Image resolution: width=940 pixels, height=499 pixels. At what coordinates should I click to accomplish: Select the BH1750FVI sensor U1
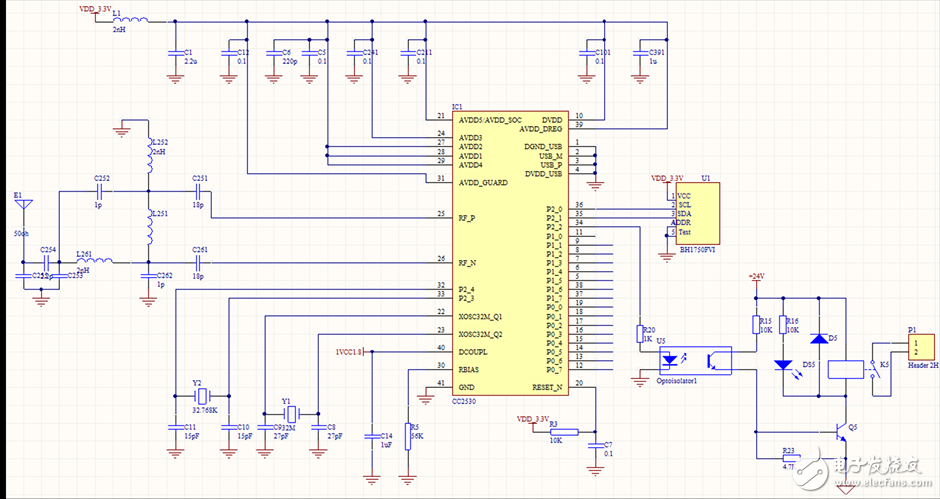pyautogui.click(x=697, y=213)
